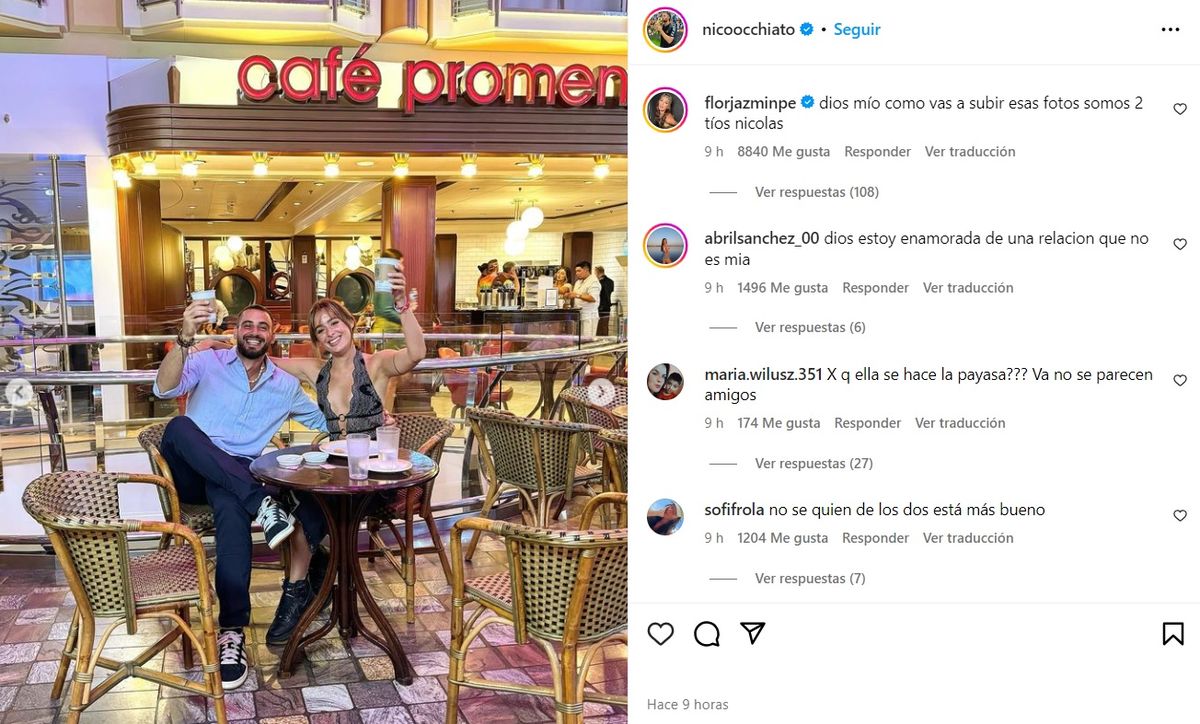The width and height of the screenshot is (1200, 724).
Task: Like the post with the heart icon
Action: pos(660,634)
